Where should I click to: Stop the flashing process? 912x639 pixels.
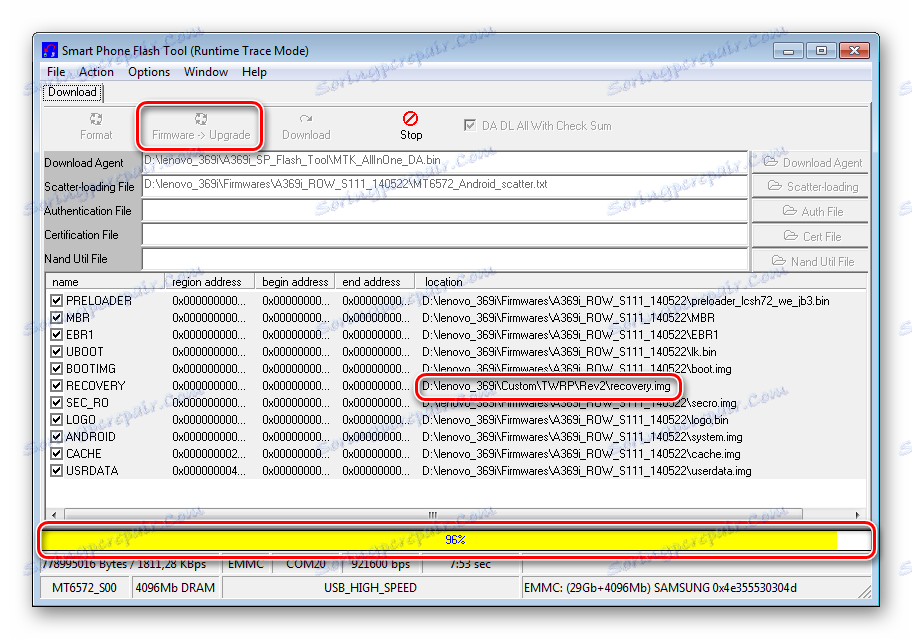(x=411, y=126)
